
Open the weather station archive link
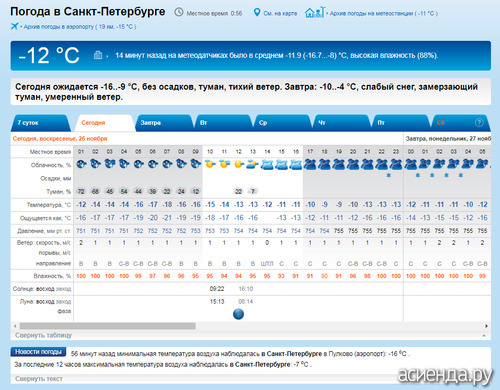coord(383,13)
